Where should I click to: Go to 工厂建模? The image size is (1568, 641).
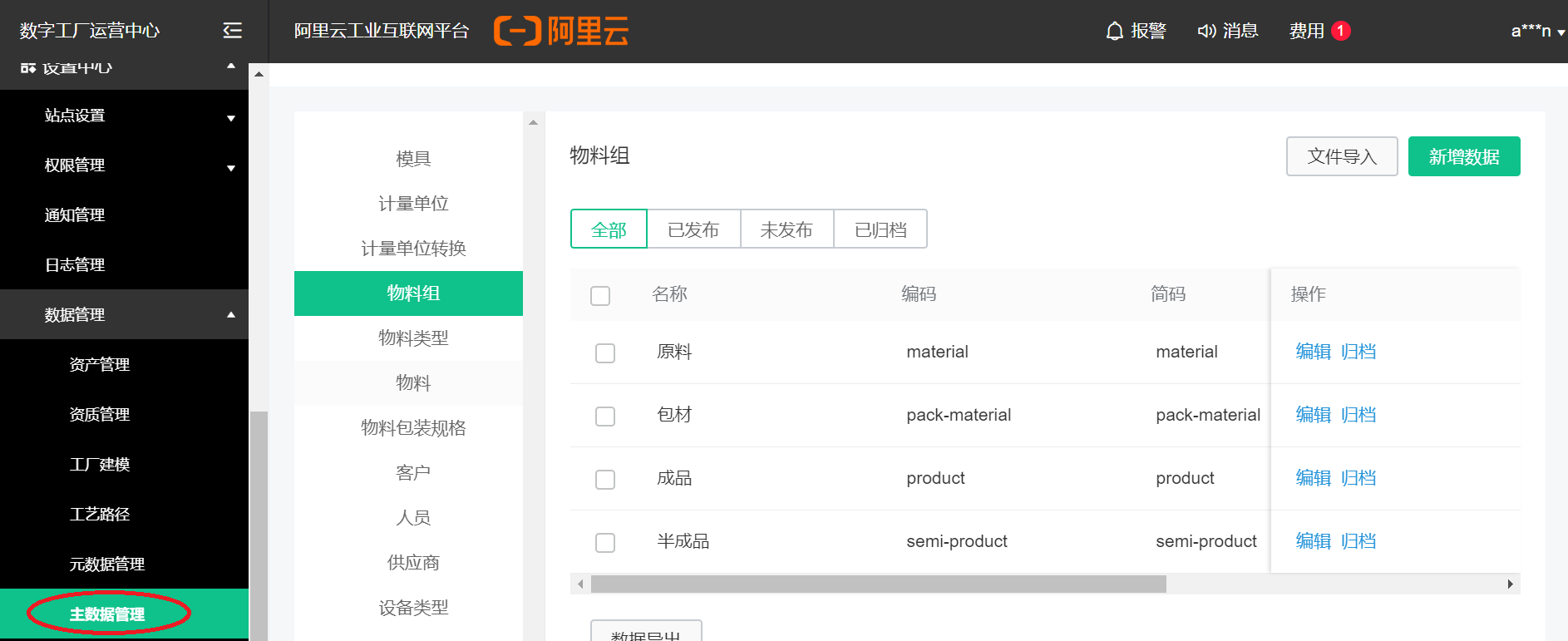point(100,464)
